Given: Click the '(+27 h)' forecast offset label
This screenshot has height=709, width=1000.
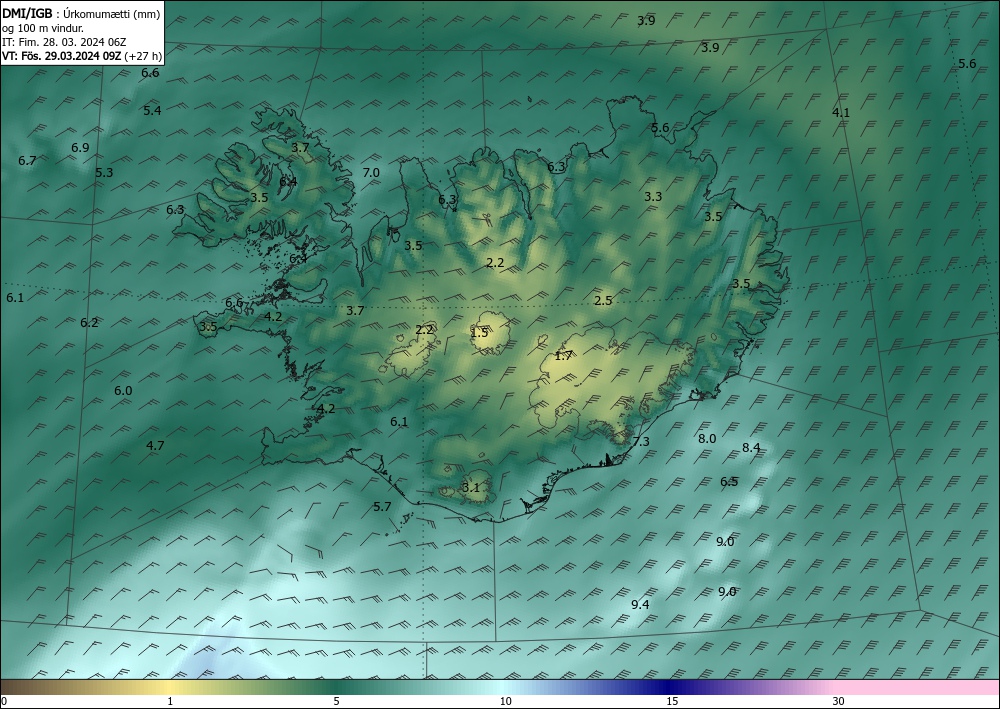Looking at the screenshot, I should point(143,56).
